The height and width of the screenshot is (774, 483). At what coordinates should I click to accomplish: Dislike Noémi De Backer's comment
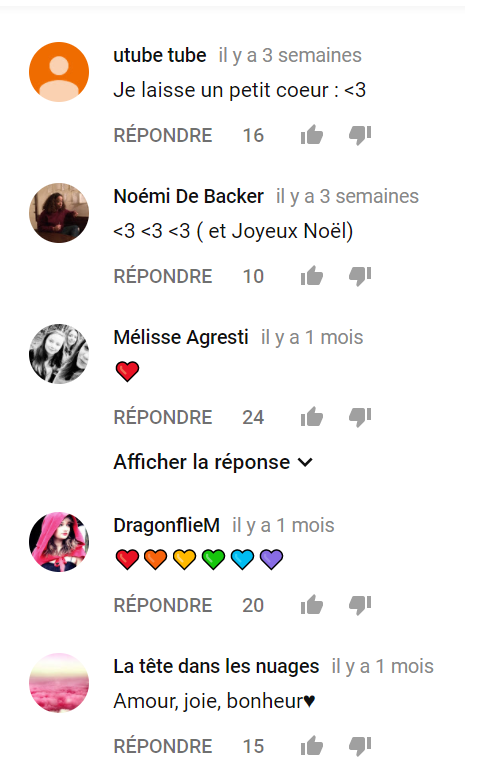360,276
